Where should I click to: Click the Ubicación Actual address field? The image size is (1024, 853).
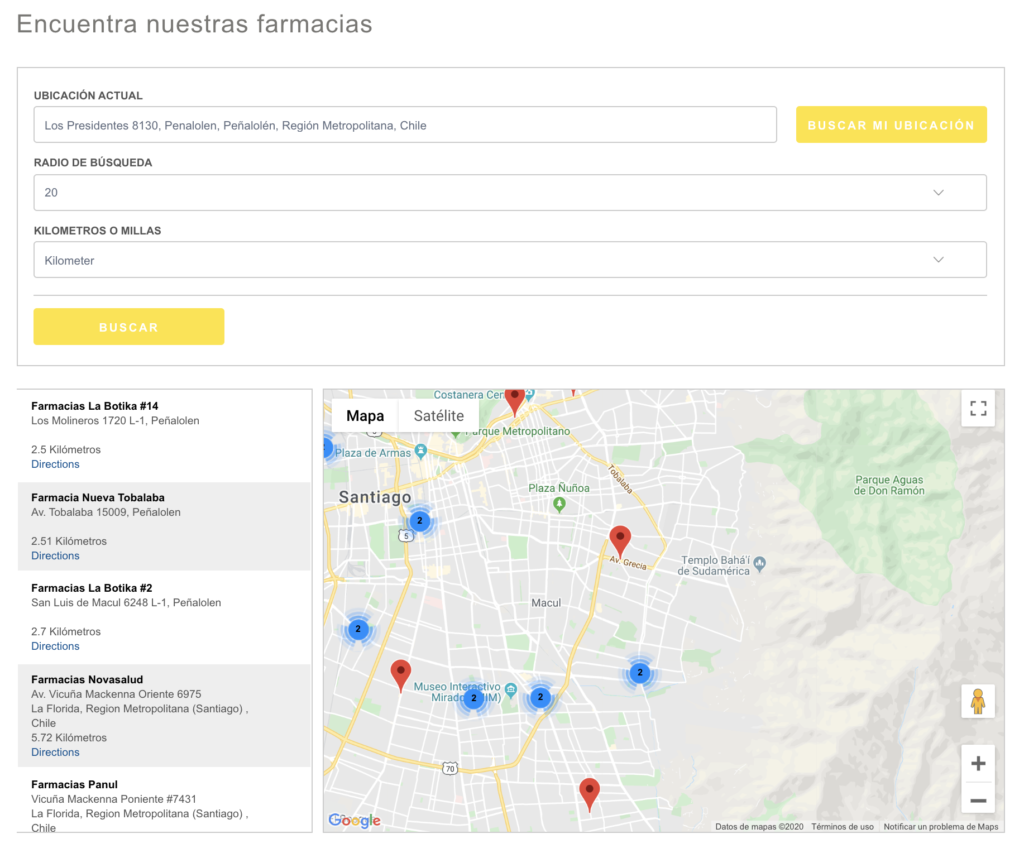(405, 125)
